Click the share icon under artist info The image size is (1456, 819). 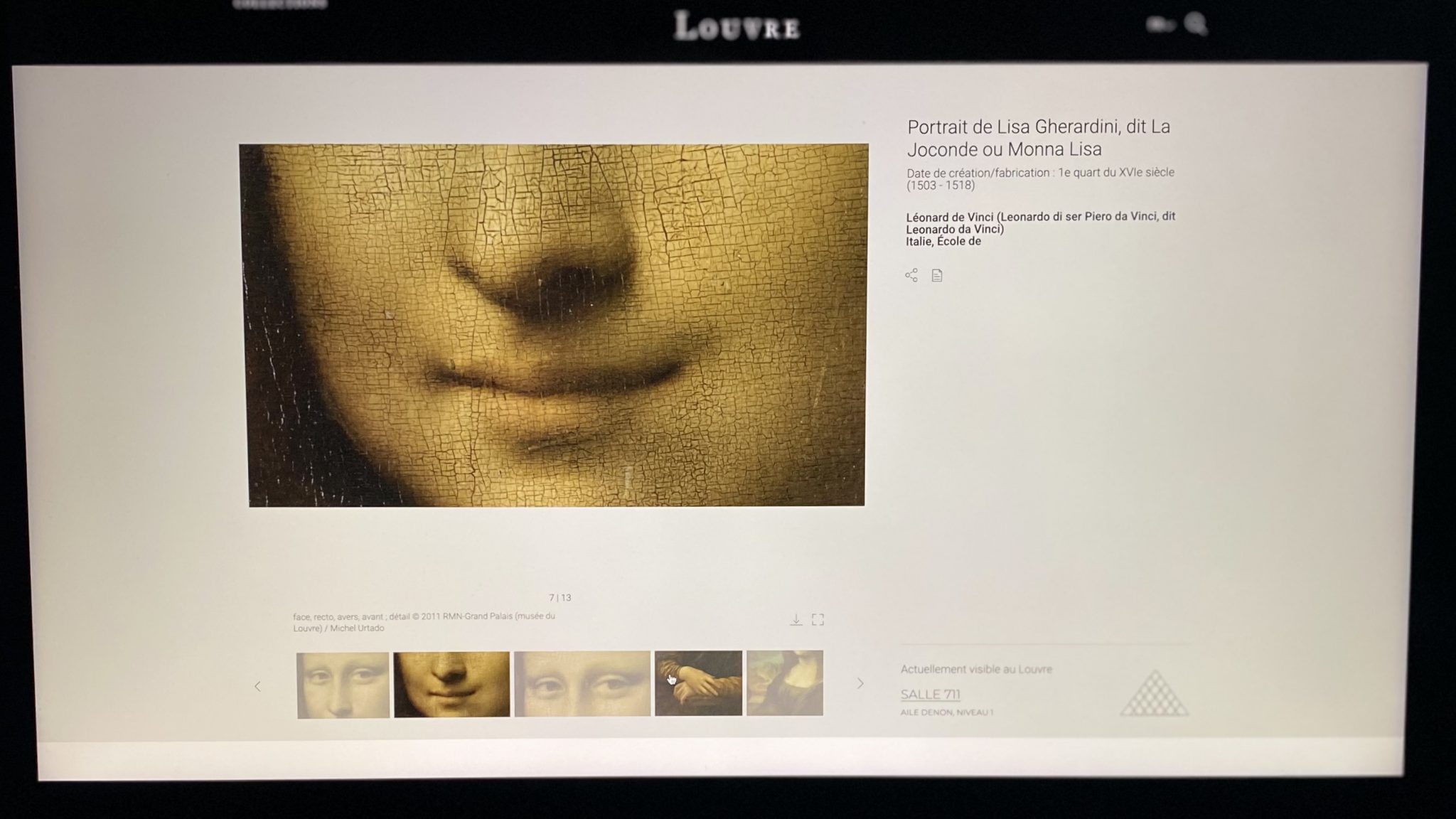point(911,275)
